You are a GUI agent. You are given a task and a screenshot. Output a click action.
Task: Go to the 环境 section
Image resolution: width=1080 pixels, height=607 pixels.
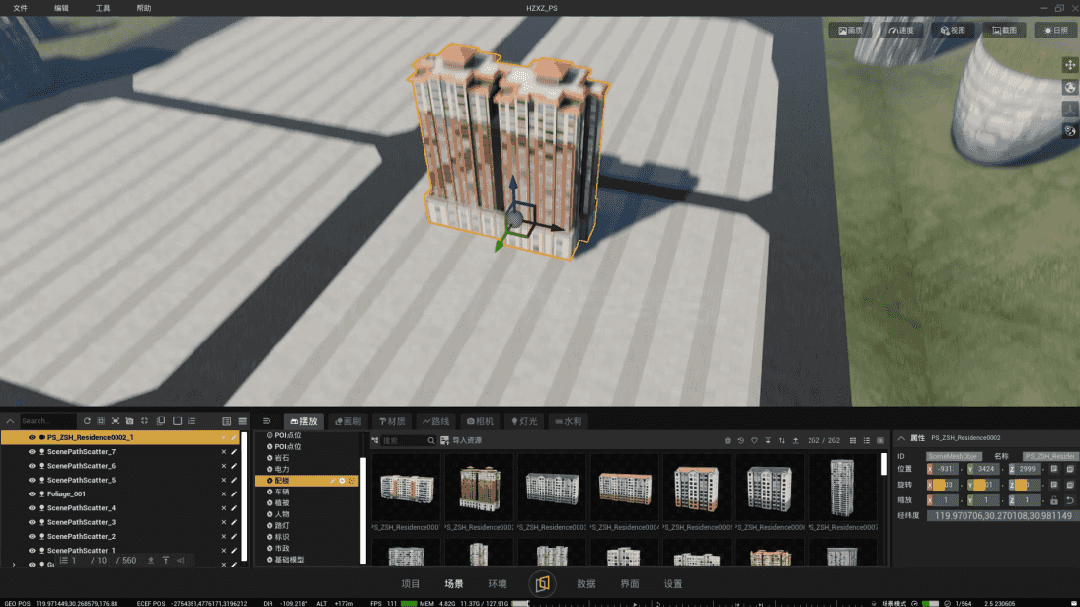[x=497, y=584]
